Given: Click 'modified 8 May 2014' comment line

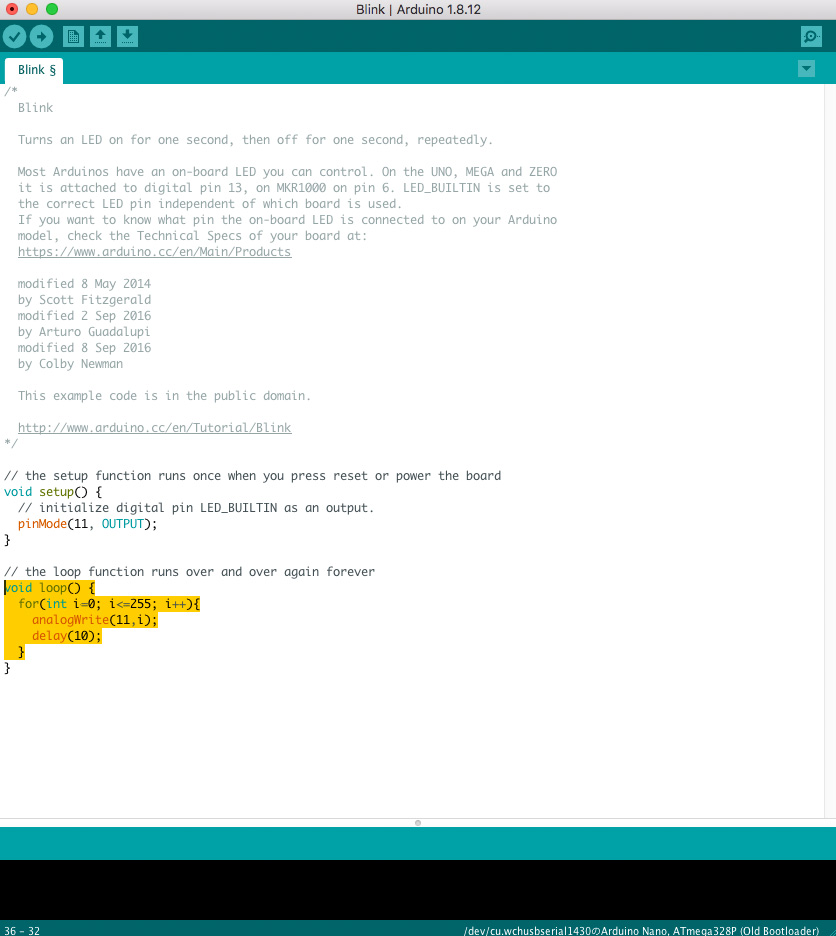Looking at the screenshot, I should tap(84, 284).
